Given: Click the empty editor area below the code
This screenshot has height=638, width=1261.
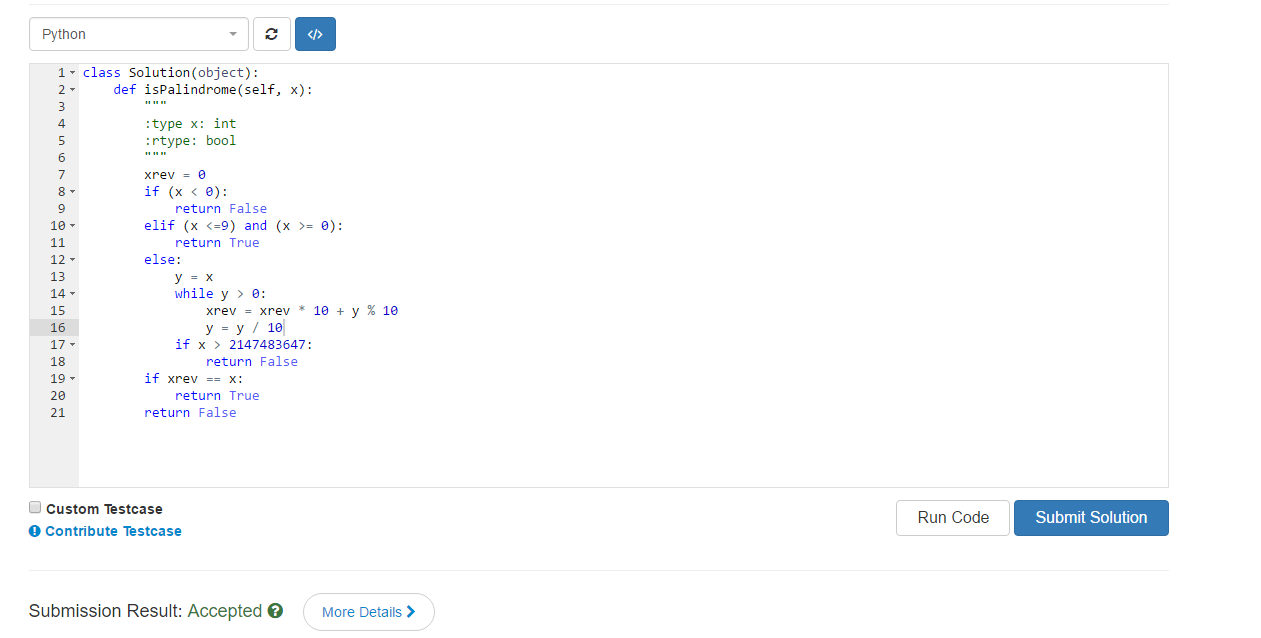Looking at the screenshot, I should coord(623,455).
